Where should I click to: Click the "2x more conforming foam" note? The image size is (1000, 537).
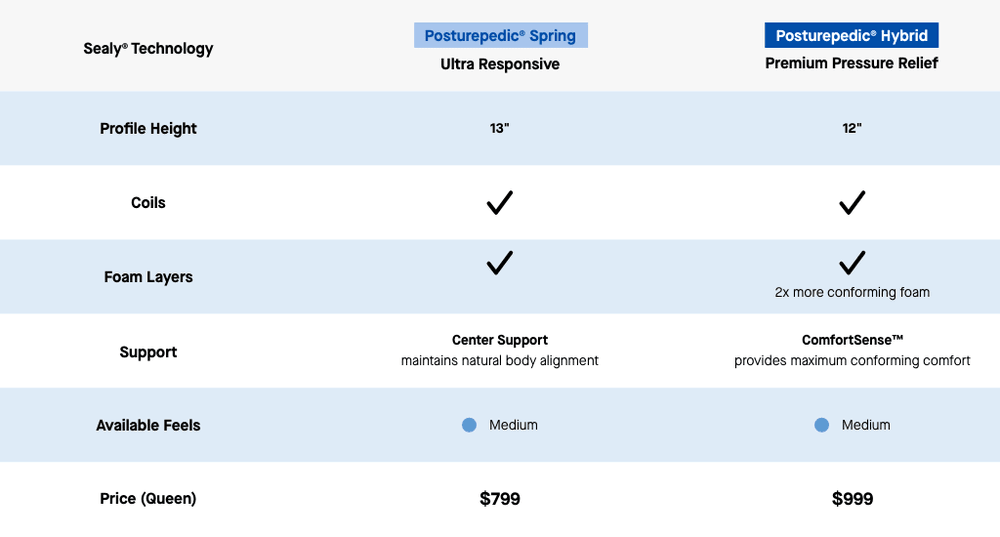(x=852, y=293)
